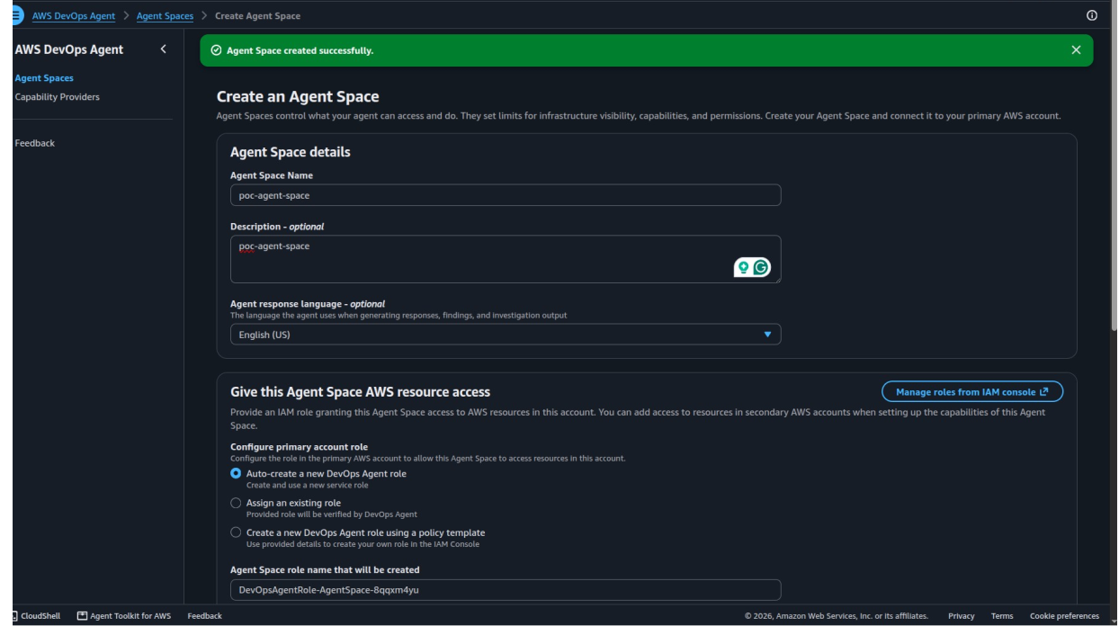The width and height of the screenshot is (1119, 626).
Task: Collapse the AWS DevOps Agent sidebar
Action: point(163,49)
